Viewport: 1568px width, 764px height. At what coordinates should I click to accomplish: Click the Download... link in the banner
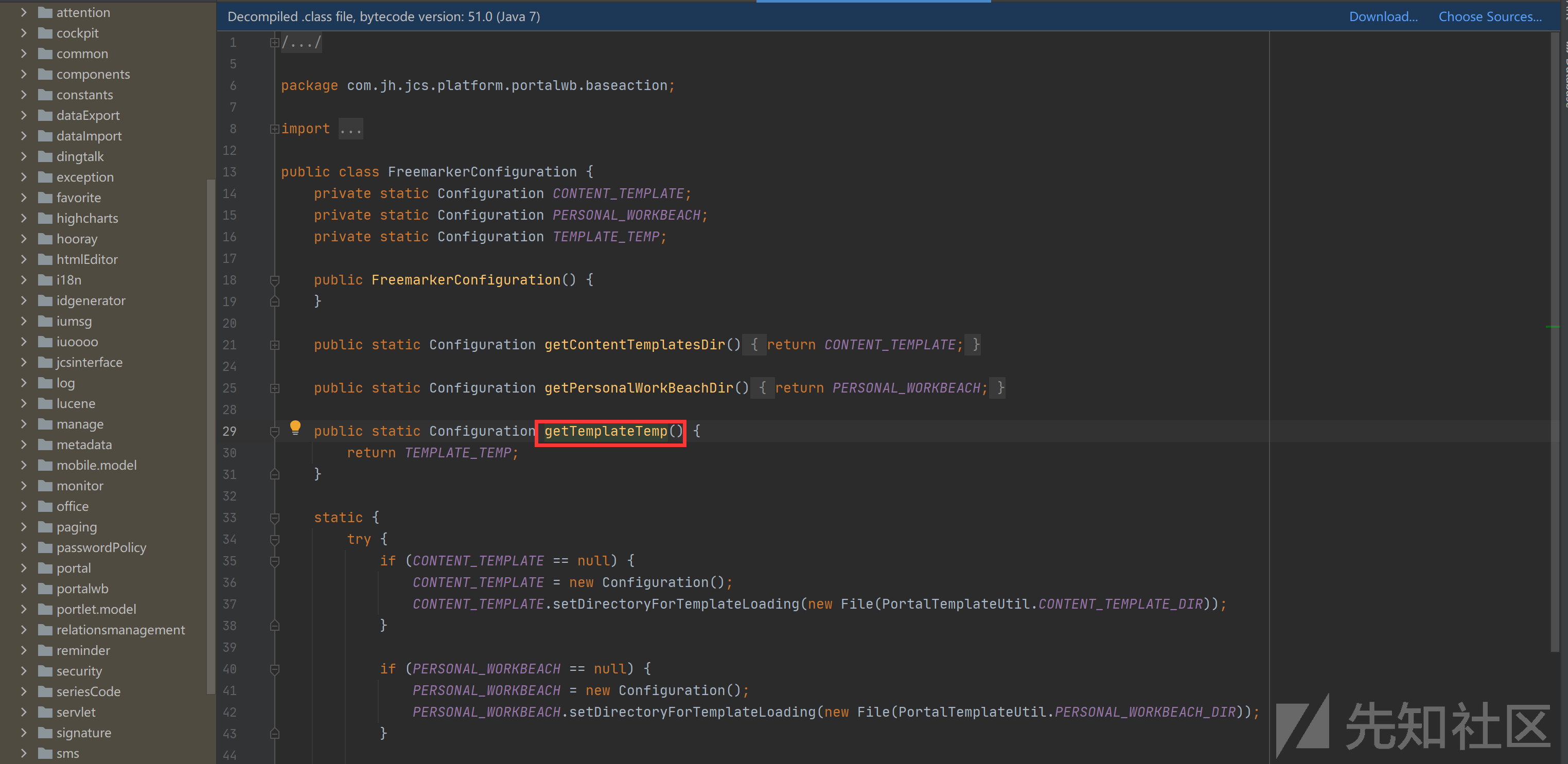tap(1383, 16)
